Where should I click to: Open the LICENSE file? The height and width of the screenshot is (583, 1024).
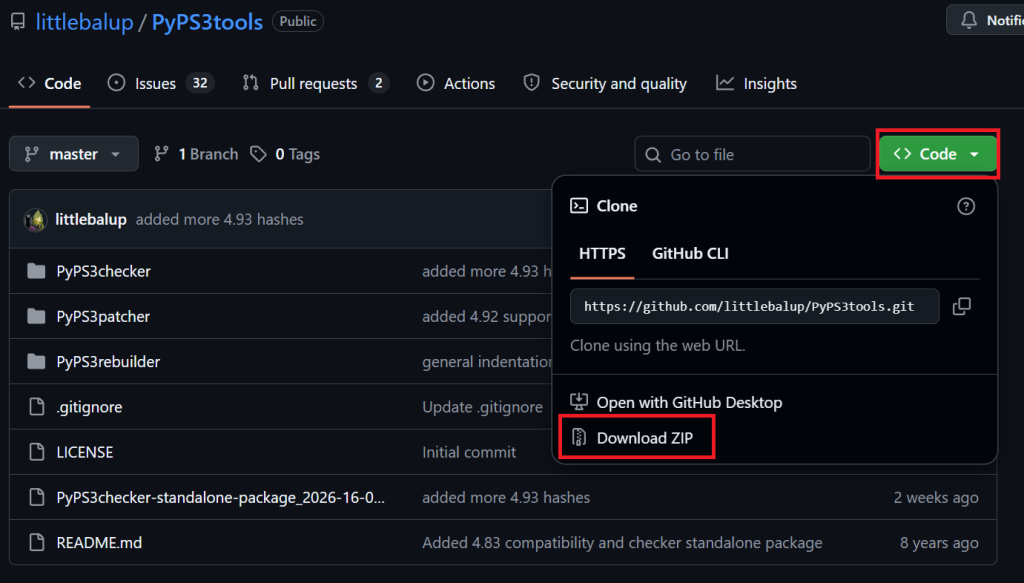point(85,452)
